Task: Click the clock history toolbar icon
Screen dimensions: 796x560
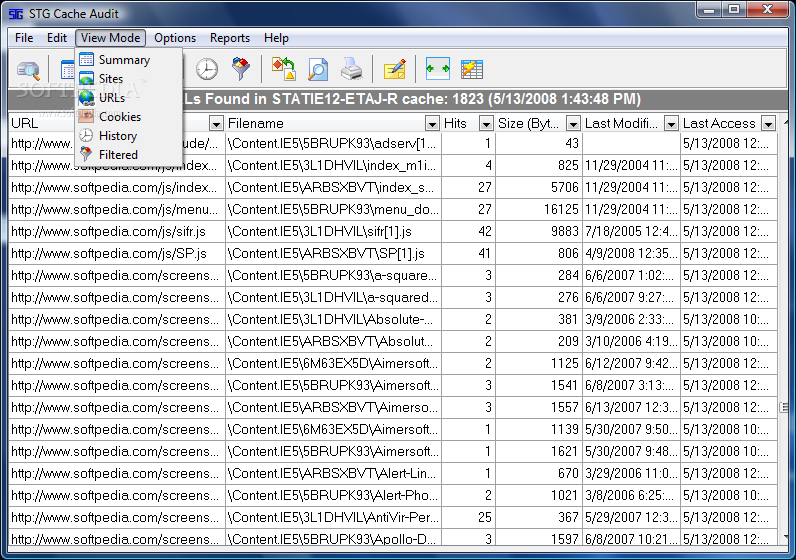Action: click(x=207, y=69)
